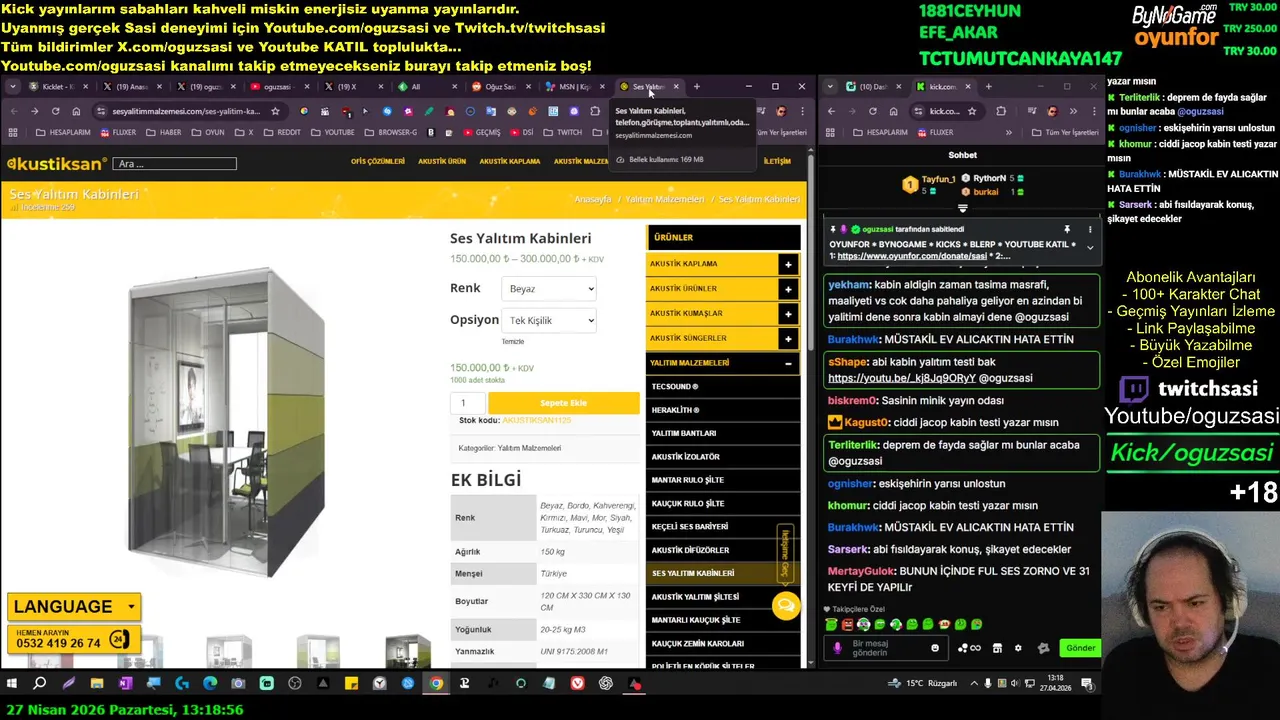The height and width of the screenshot is (720, 1280).
Task: Open the ChatGPT icon in the taskbar
Action: [606, 684]
